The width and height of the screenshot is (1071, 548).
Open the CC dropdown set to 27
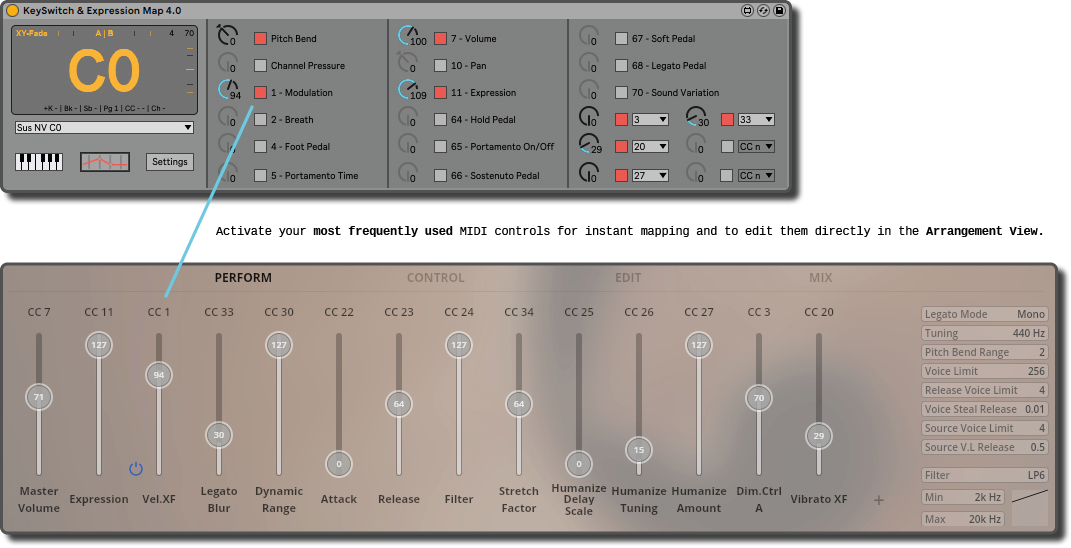point(650,176)
